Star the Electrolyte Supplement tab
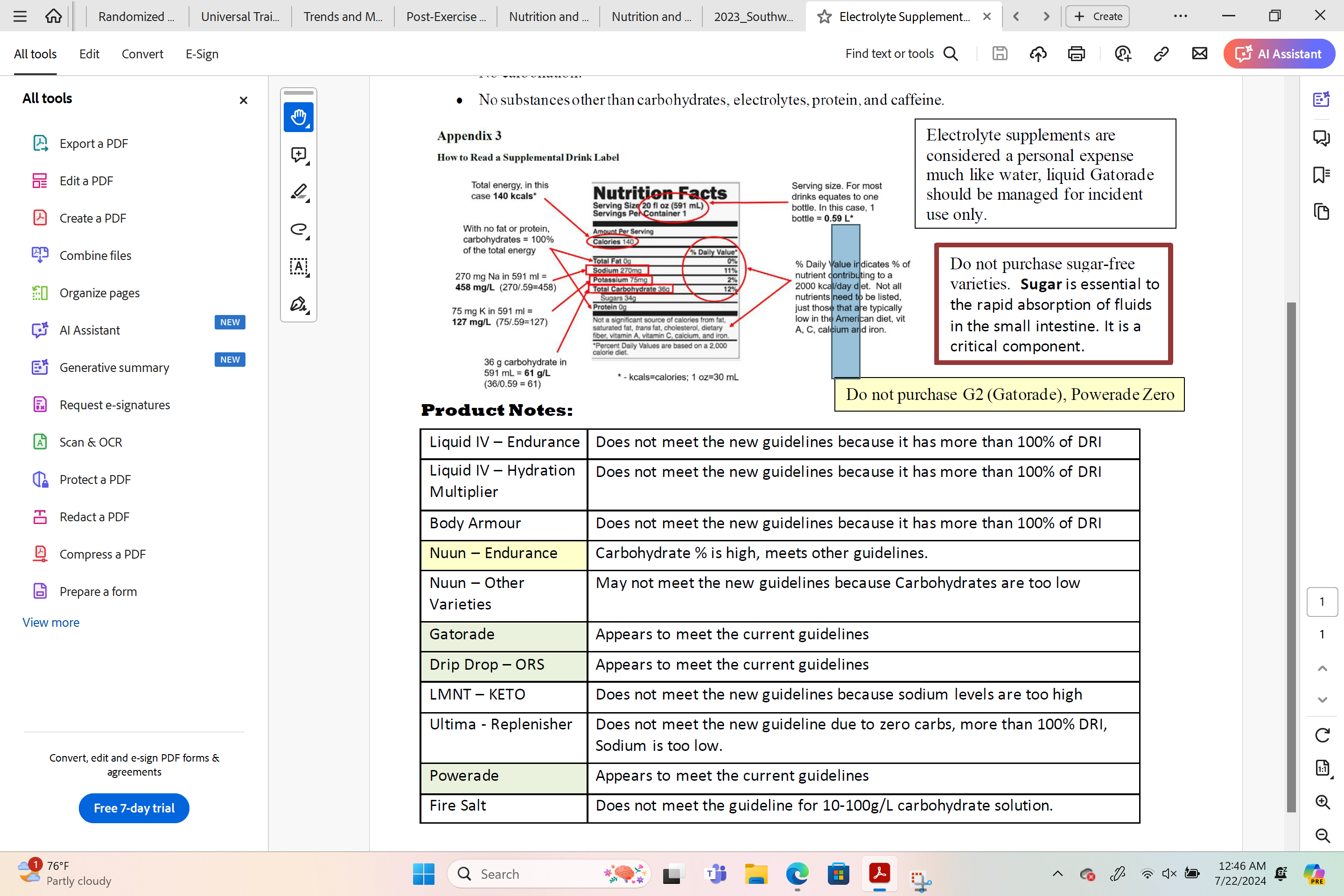 point(823,17)
